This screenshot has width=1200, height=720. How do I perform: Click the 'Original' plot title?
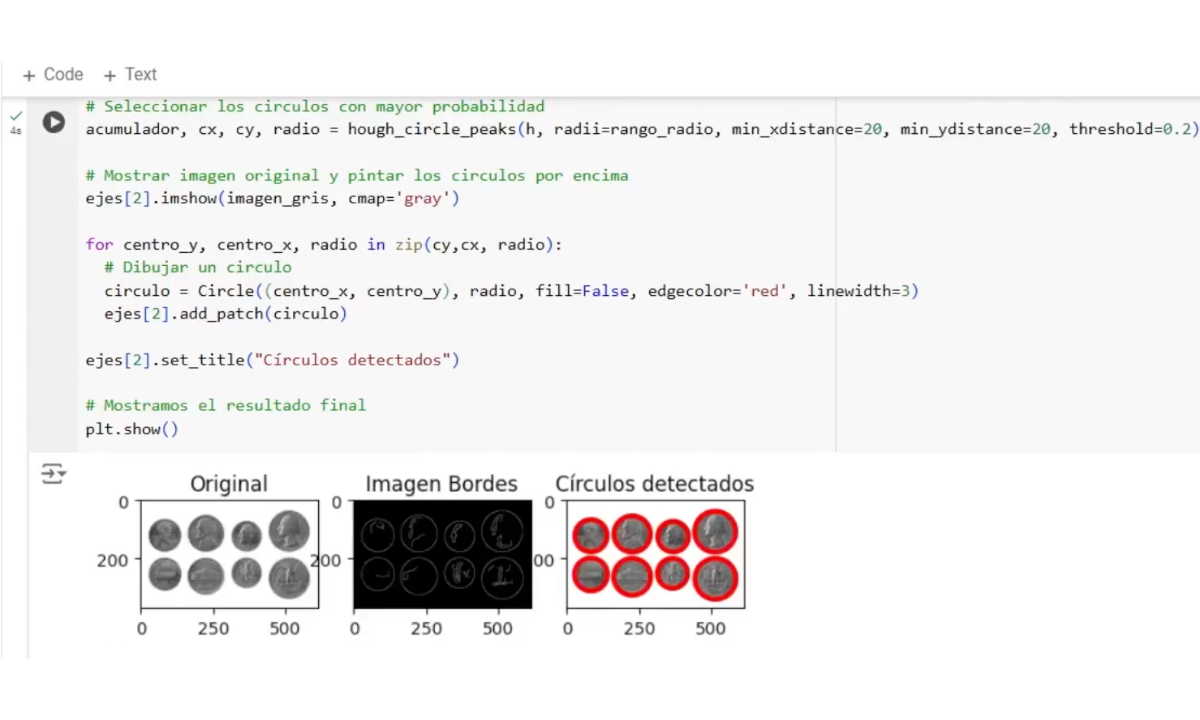(229, 484)
